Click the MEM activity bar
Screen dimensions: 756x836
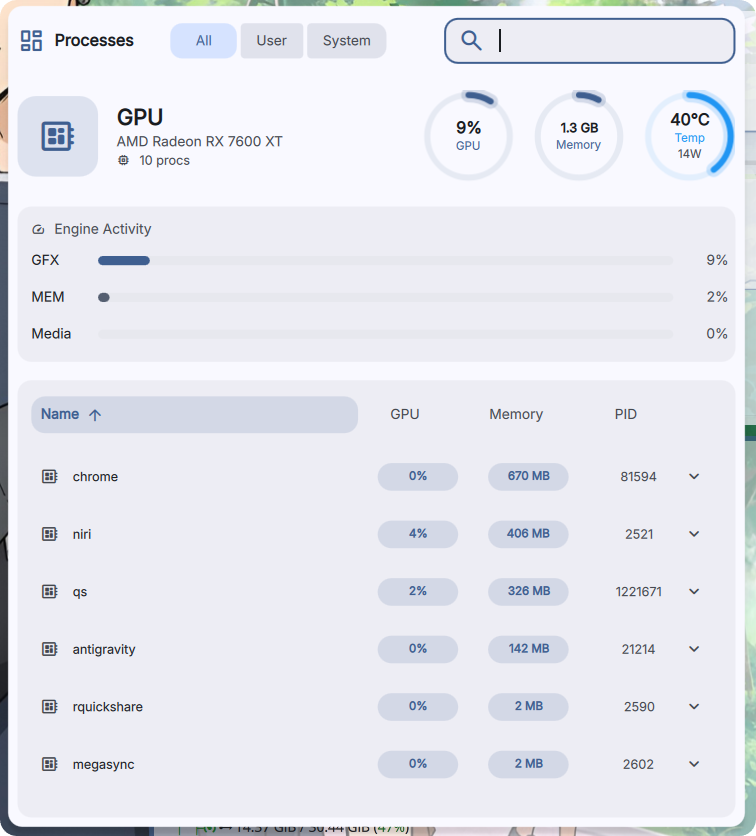click(x=385, y=298)
